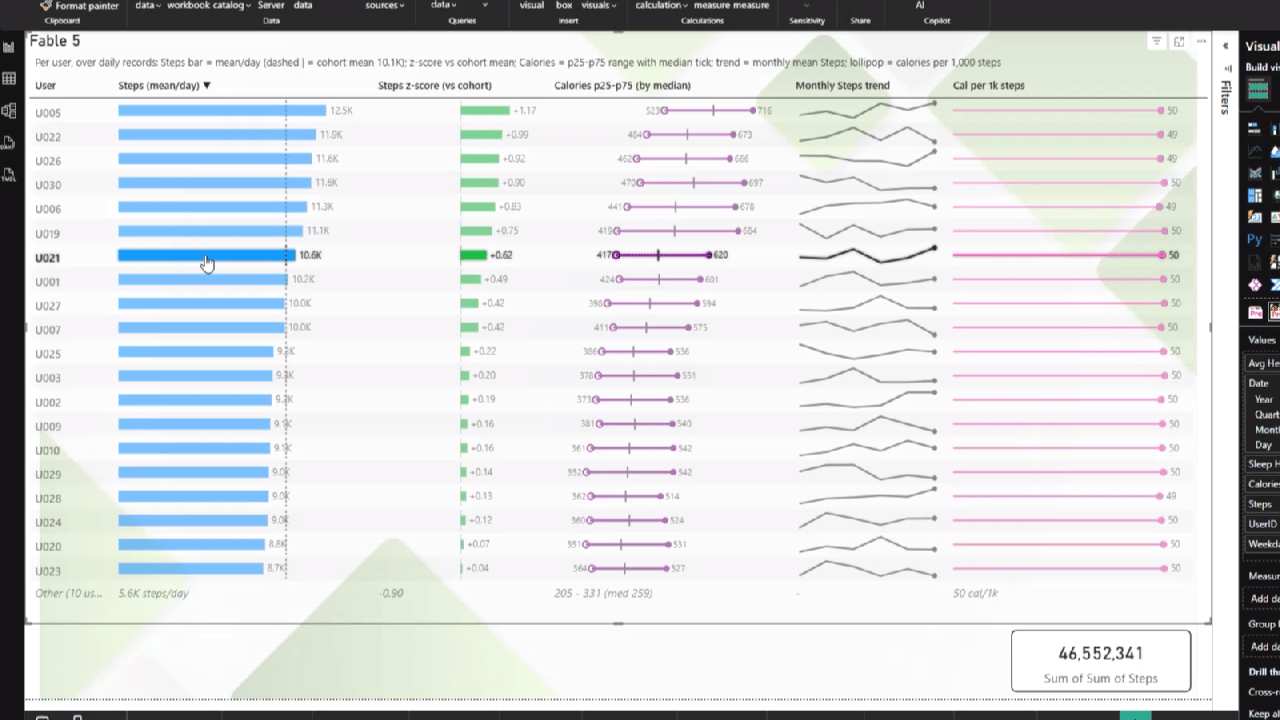
Task: Select the Python visual icon
Action: point(1254,239)
